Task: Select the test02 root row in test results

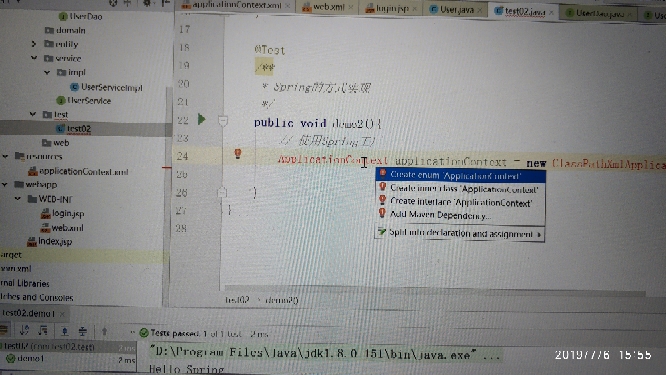Action: click(x=68, y=347)
